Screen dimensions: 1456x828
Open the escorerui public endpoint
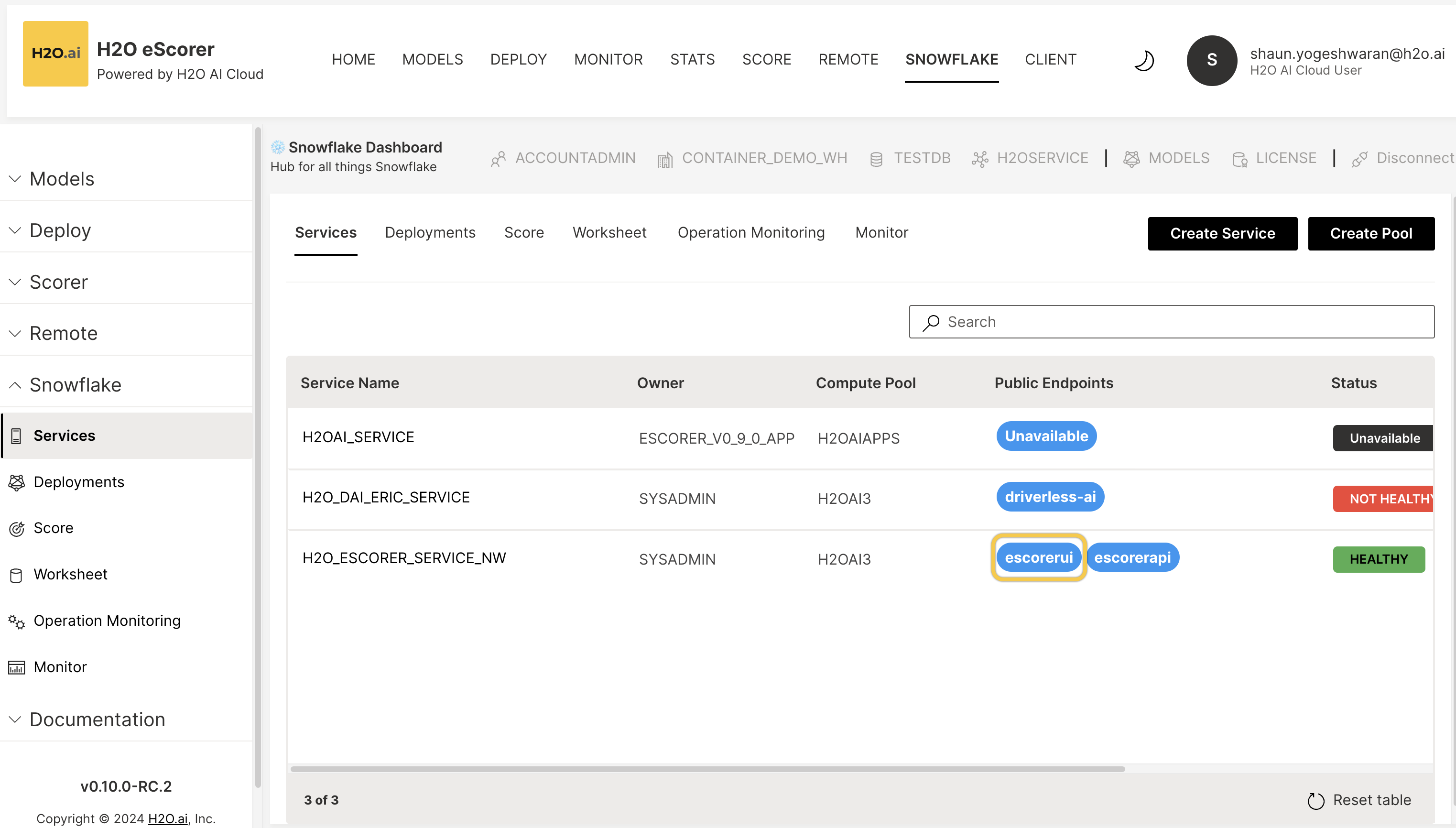click(x=1038, y=557)
